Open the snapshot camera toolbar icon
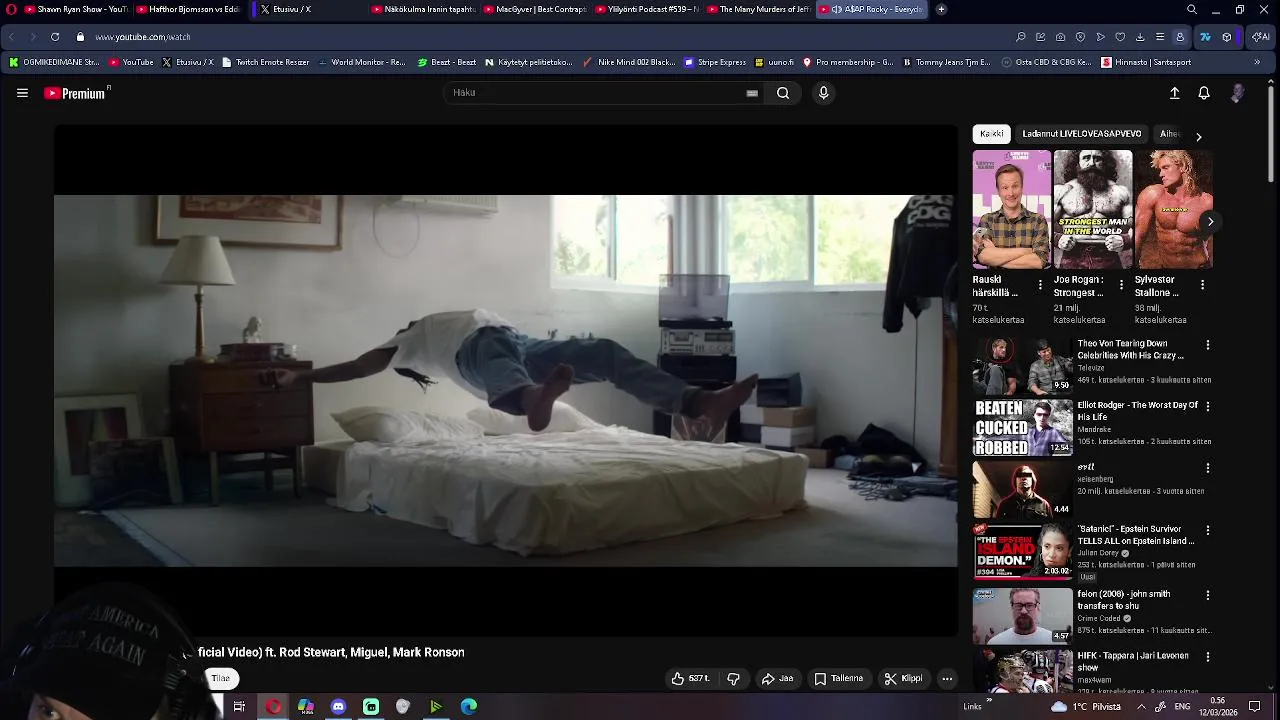Image resolution: width=1280 pixels, height=720 pixels. (1061, 37)
